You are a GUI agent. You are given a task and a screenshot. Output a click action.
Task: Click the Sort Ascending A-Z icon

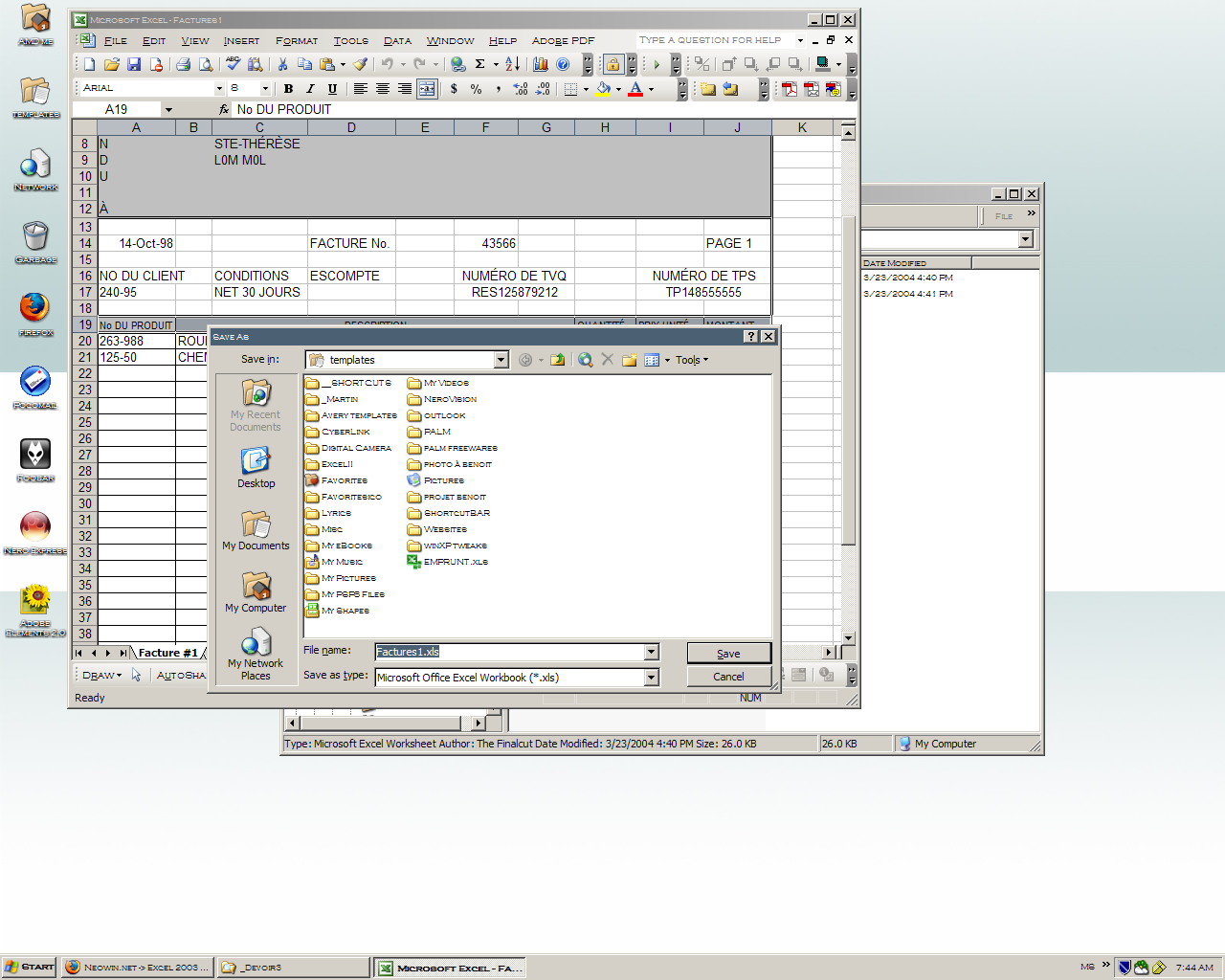513,64
